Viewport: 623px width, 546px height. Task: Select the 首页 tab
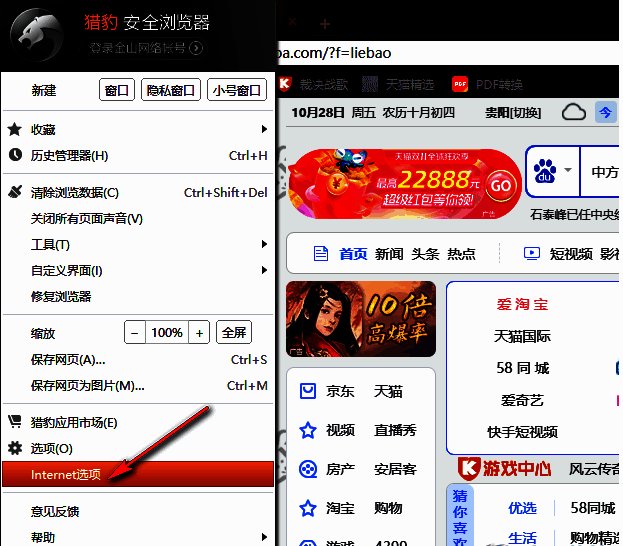[353, 254]
